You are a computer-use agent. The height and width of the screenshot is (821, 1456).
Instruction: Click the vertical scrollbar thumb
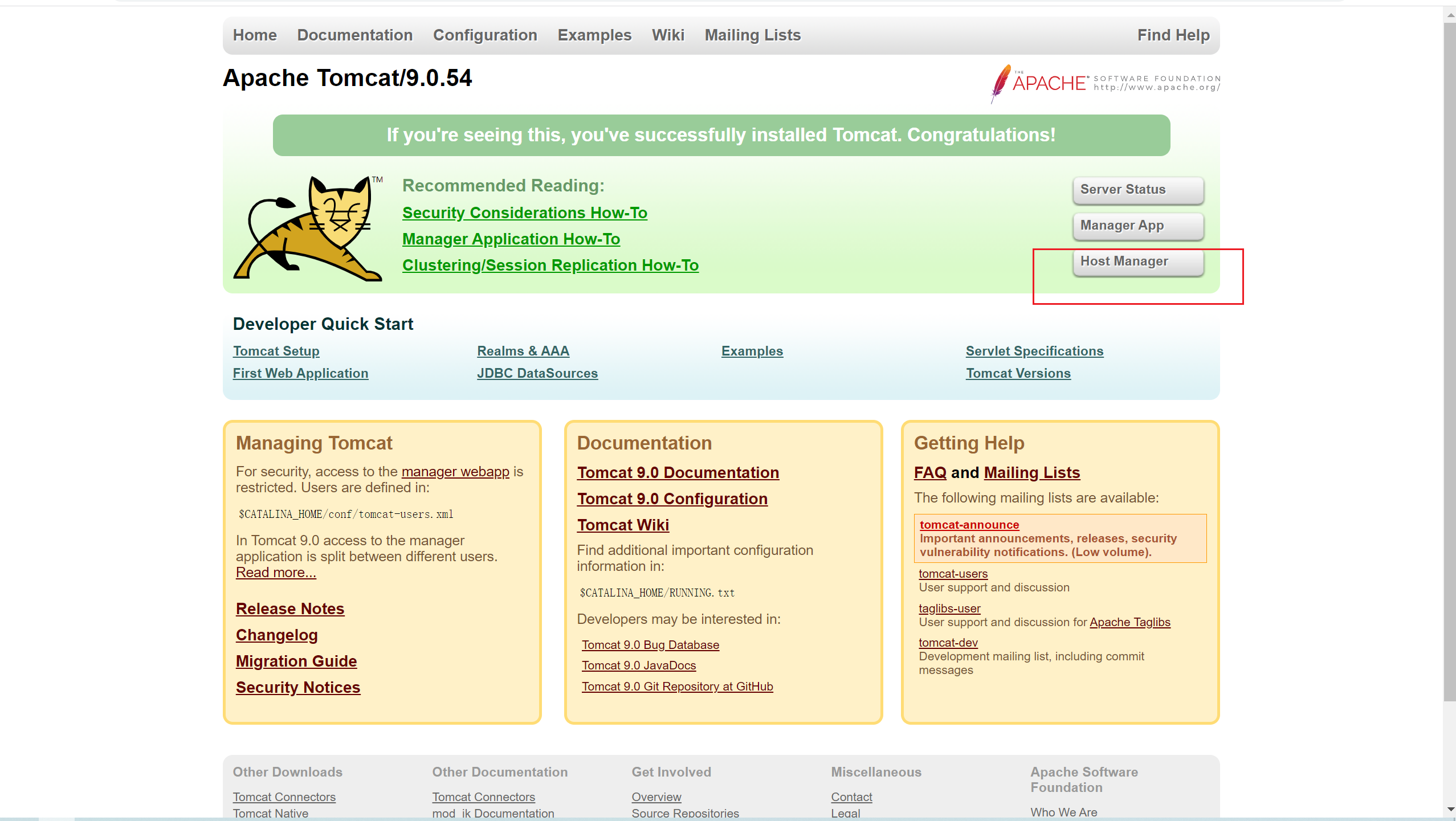pos(1449,362)
